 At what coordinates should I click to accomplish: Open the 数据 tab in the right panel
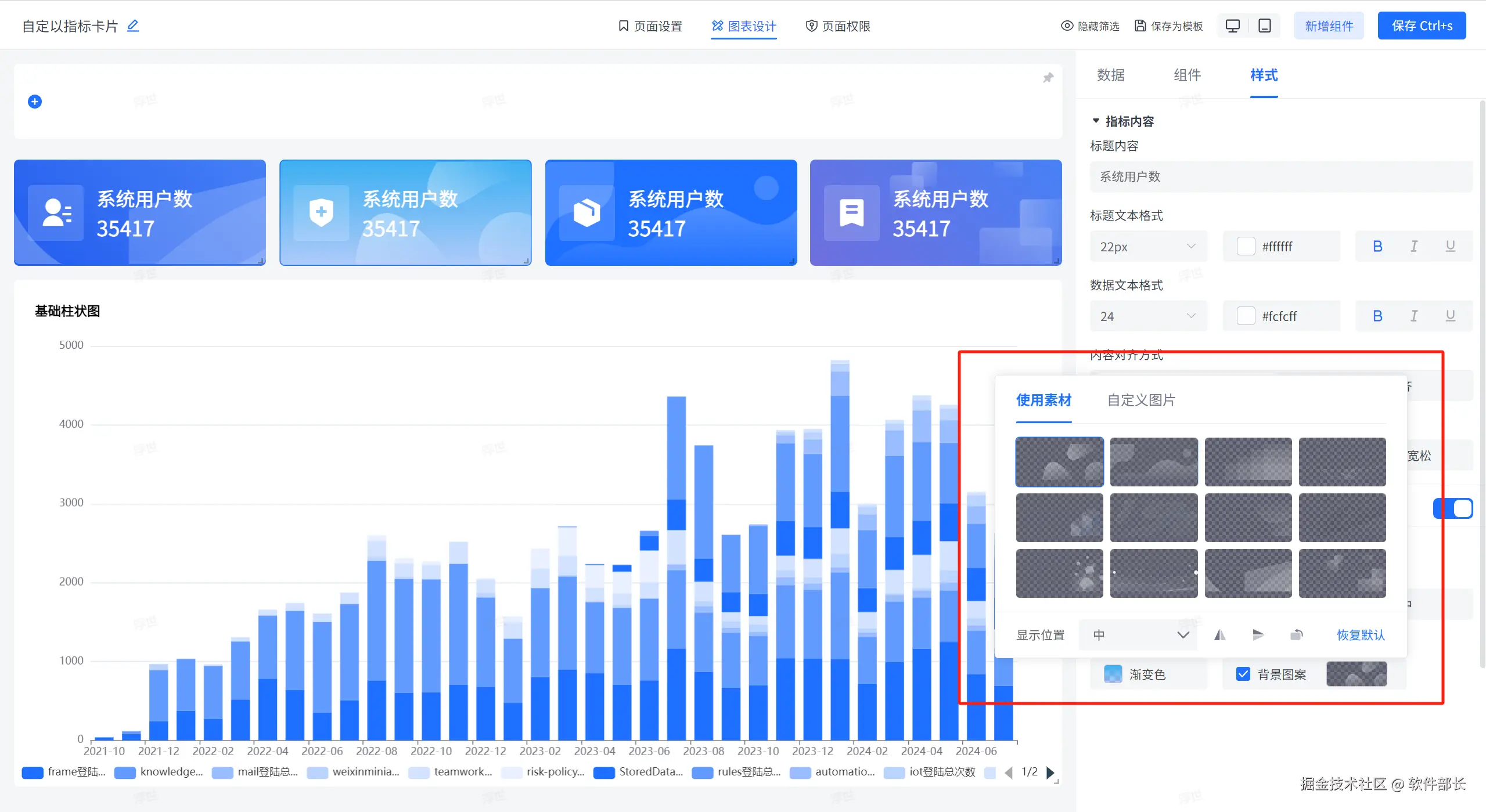coord(1110,75)
